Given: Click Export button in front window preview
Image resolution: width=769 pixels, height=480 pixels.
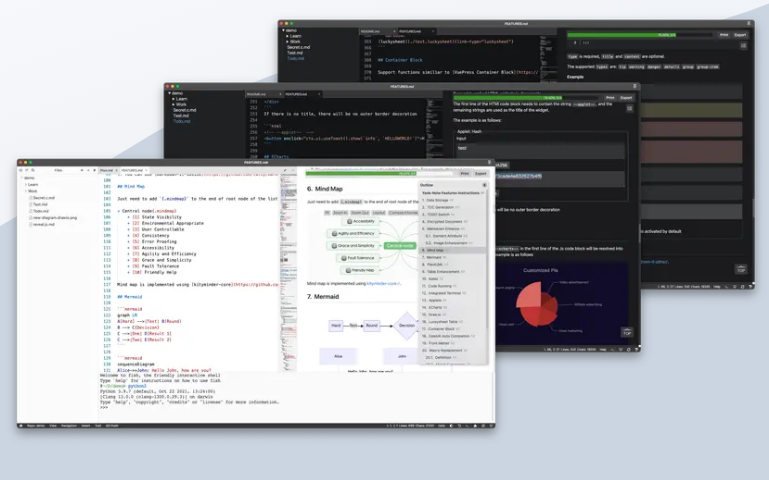Looking at the screenshot, I should (x=481, y=174).
